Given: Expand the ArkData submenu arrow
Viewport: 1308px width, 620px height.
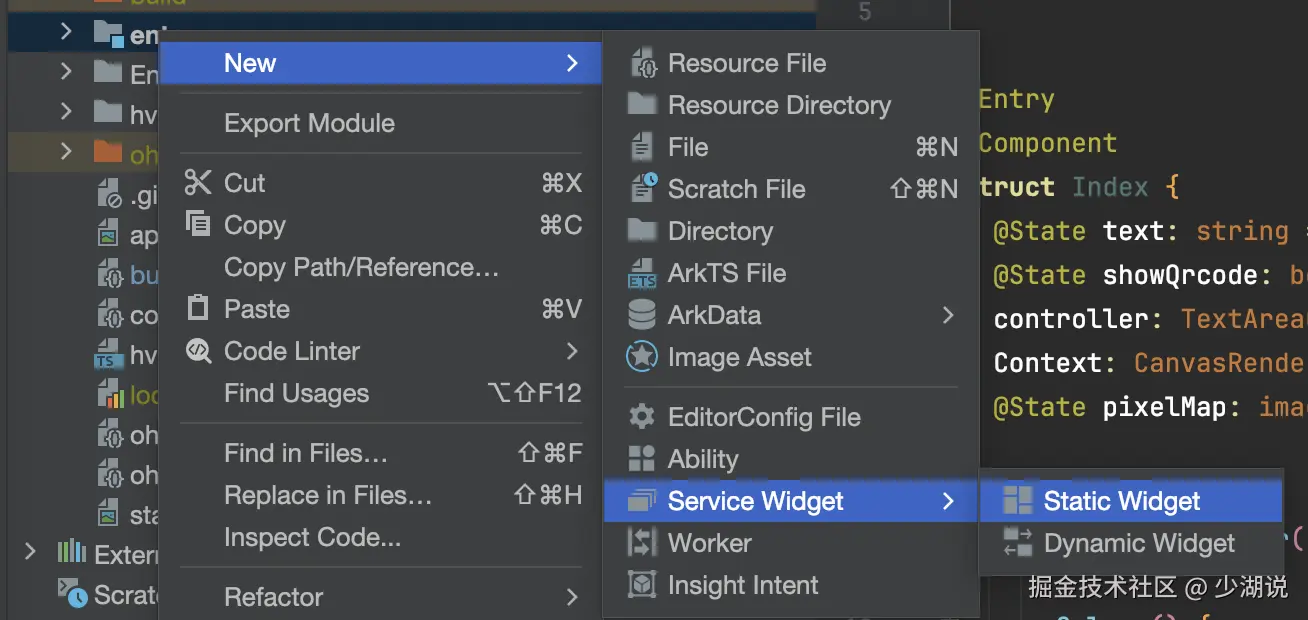Looking at the screenshot, I should point(947,315).
